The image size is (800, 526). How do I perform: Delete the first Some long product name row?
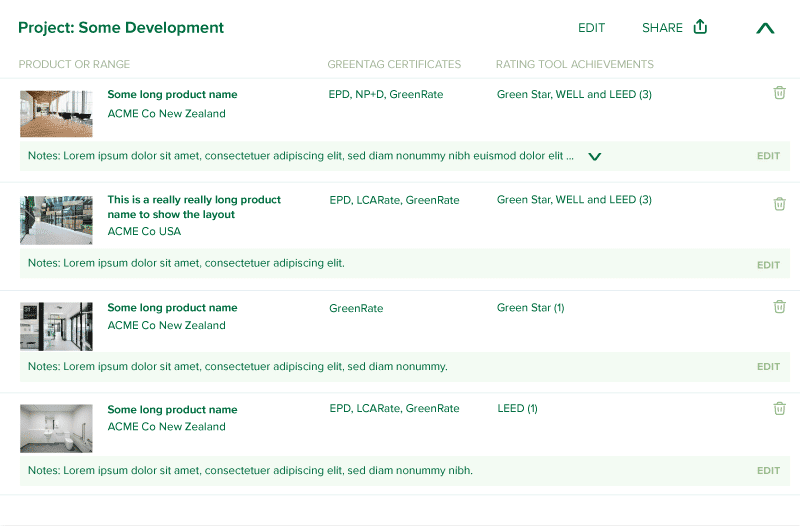pyautogui.click(x=779, y=93)
